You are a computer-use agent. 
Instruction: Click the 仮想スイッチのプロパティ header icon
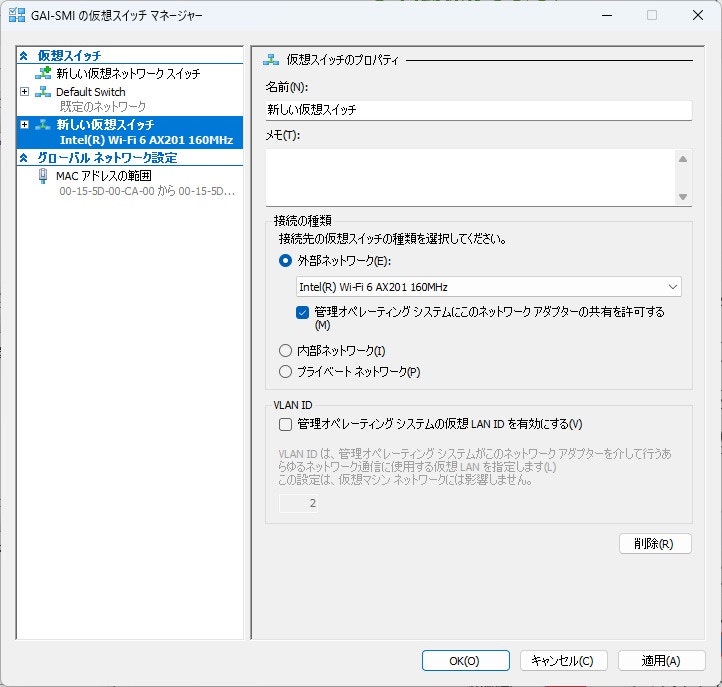(271, 59)
